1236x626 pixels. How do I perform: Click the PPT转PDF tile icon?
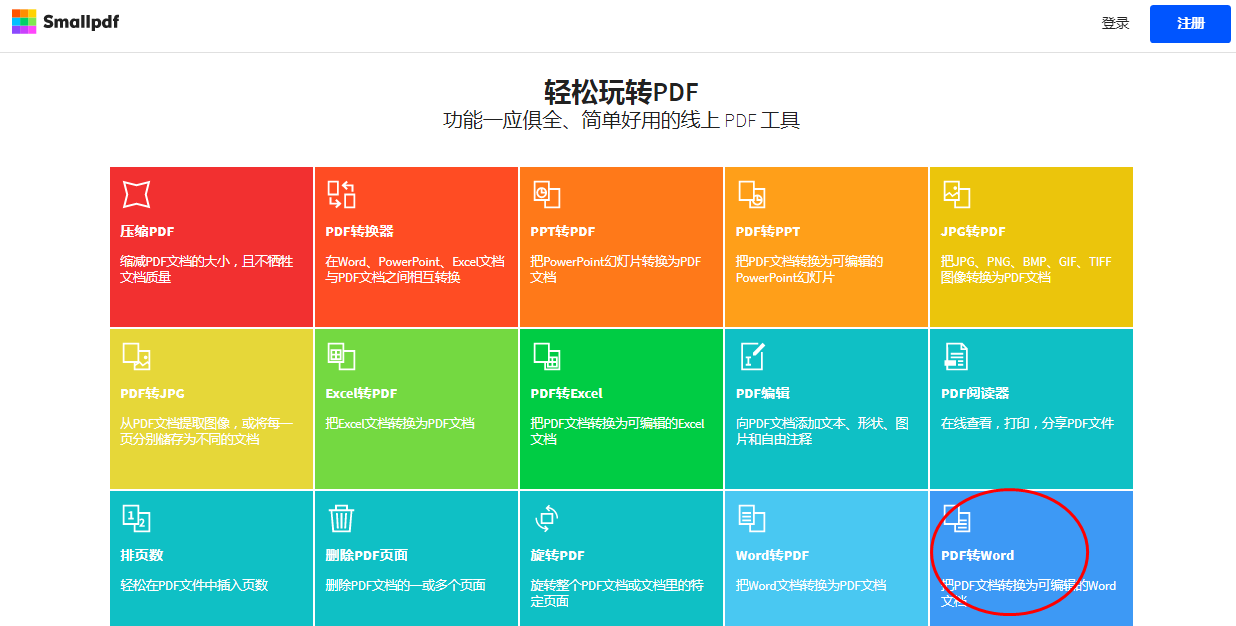[x=546, y=194]
